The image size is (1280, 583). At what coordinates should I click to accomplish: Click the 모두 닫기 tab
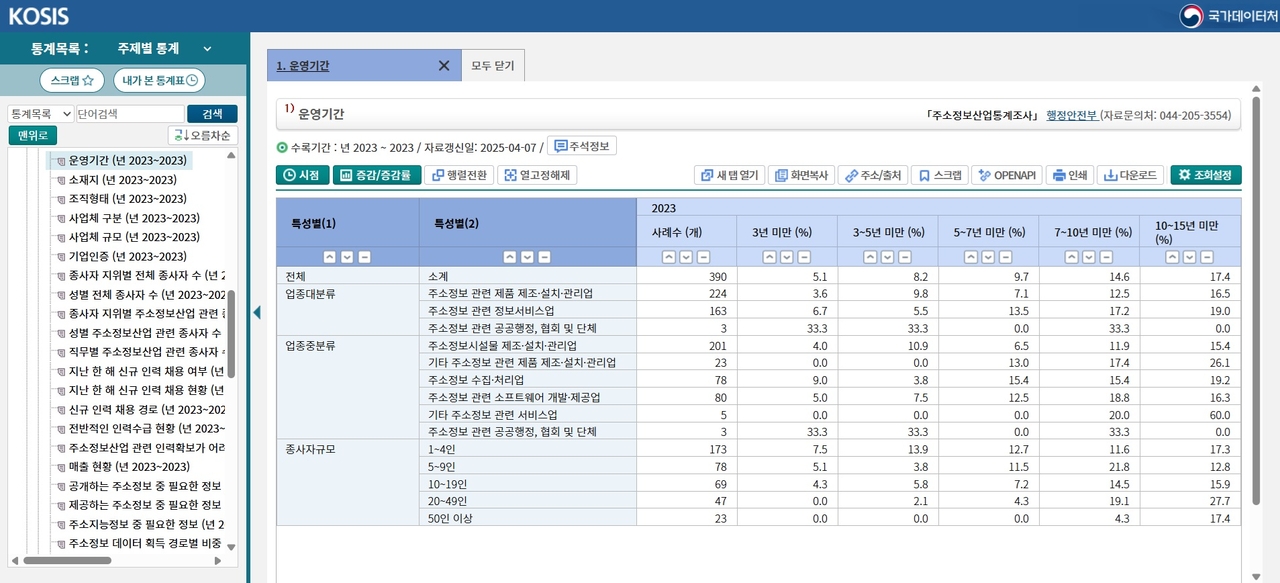click(492, 66)
